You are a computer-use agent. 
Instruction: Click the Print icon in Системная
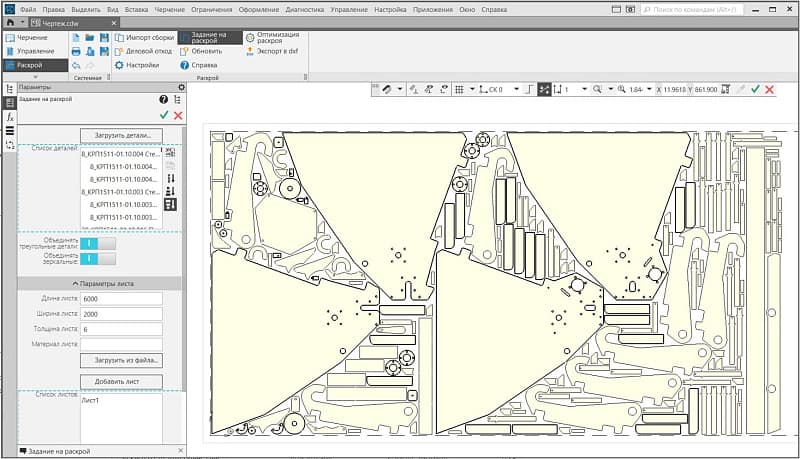(77, 51)
